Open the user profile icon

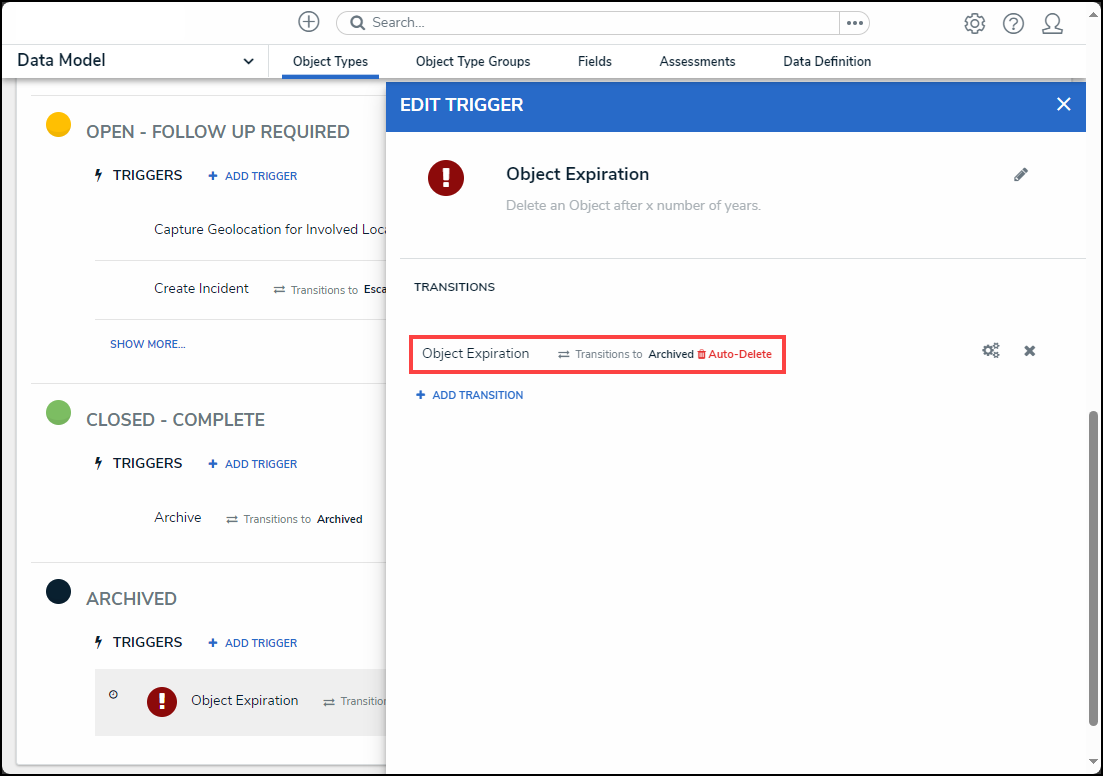[1052, 23]
